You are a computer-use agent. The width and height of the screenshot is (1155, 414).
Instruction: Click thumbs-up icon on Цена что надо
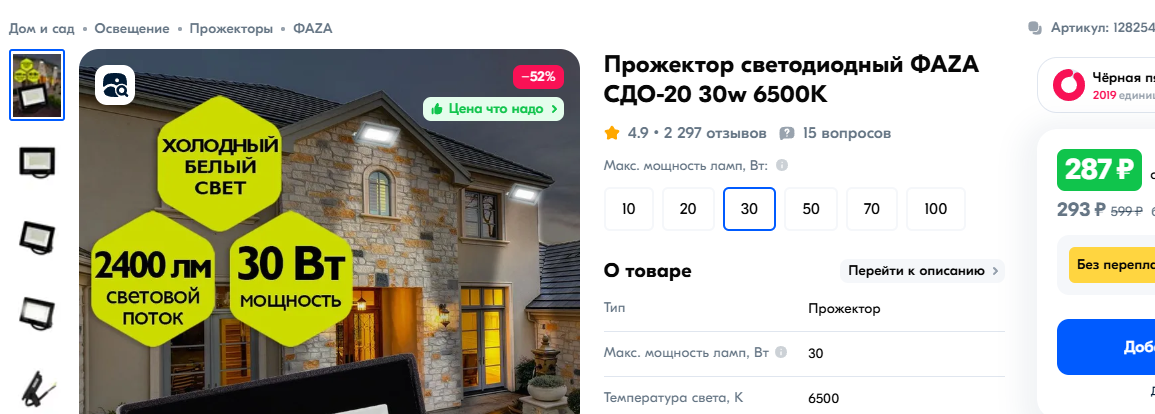[x=437, y=109]
